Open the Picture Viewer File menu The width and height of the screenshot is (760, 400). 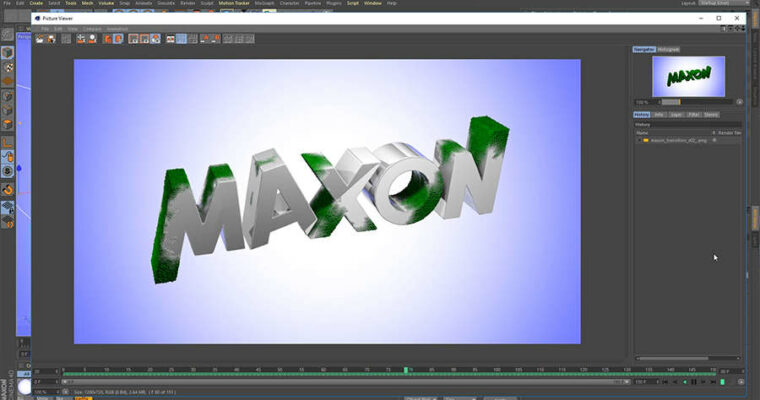tap(45, 29)
